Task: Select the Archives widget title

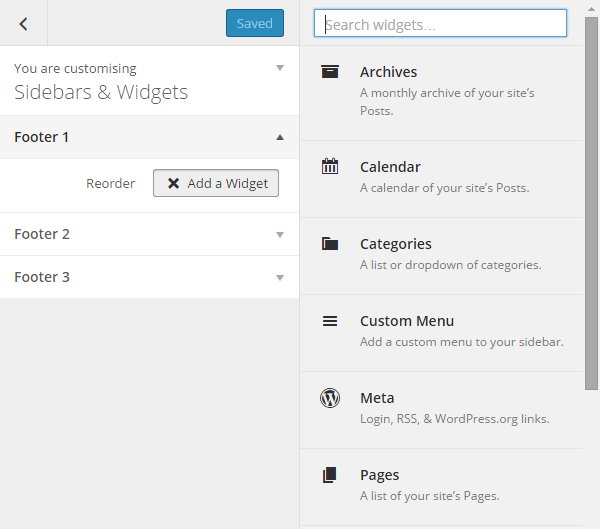Action: click(x=388, y=72)
